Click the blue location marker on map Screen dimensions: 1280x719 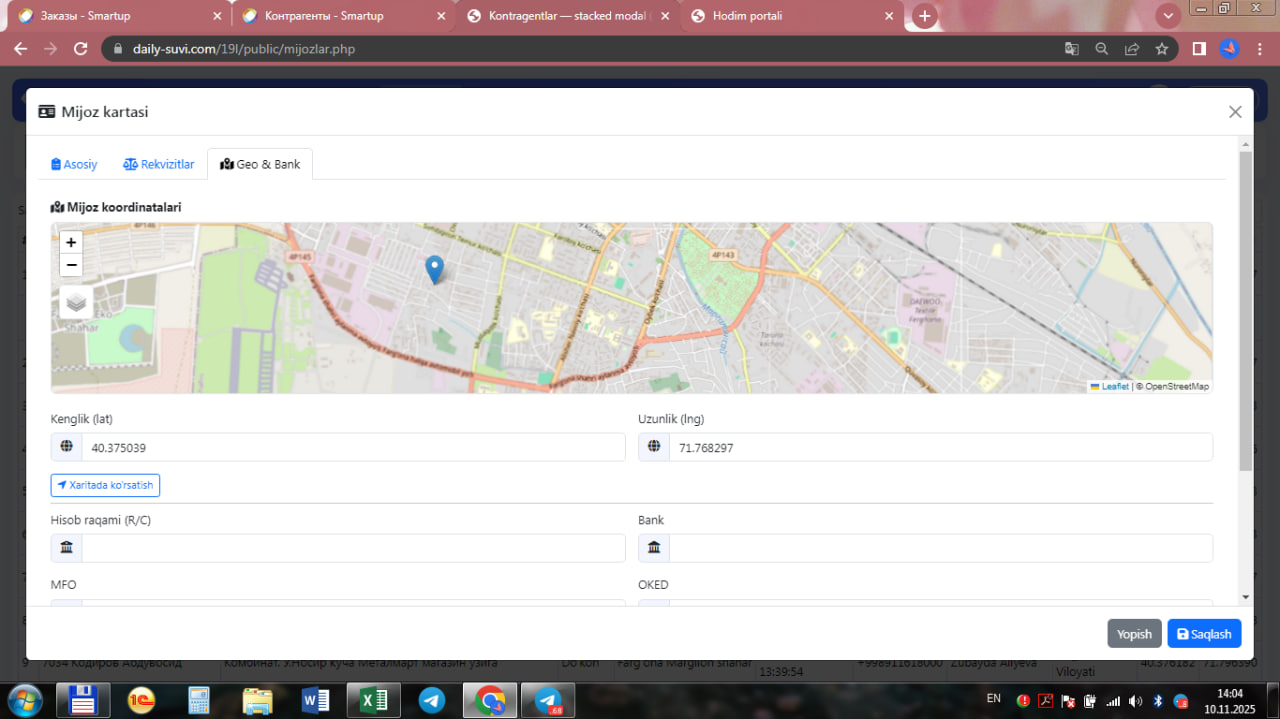point(434,268)
